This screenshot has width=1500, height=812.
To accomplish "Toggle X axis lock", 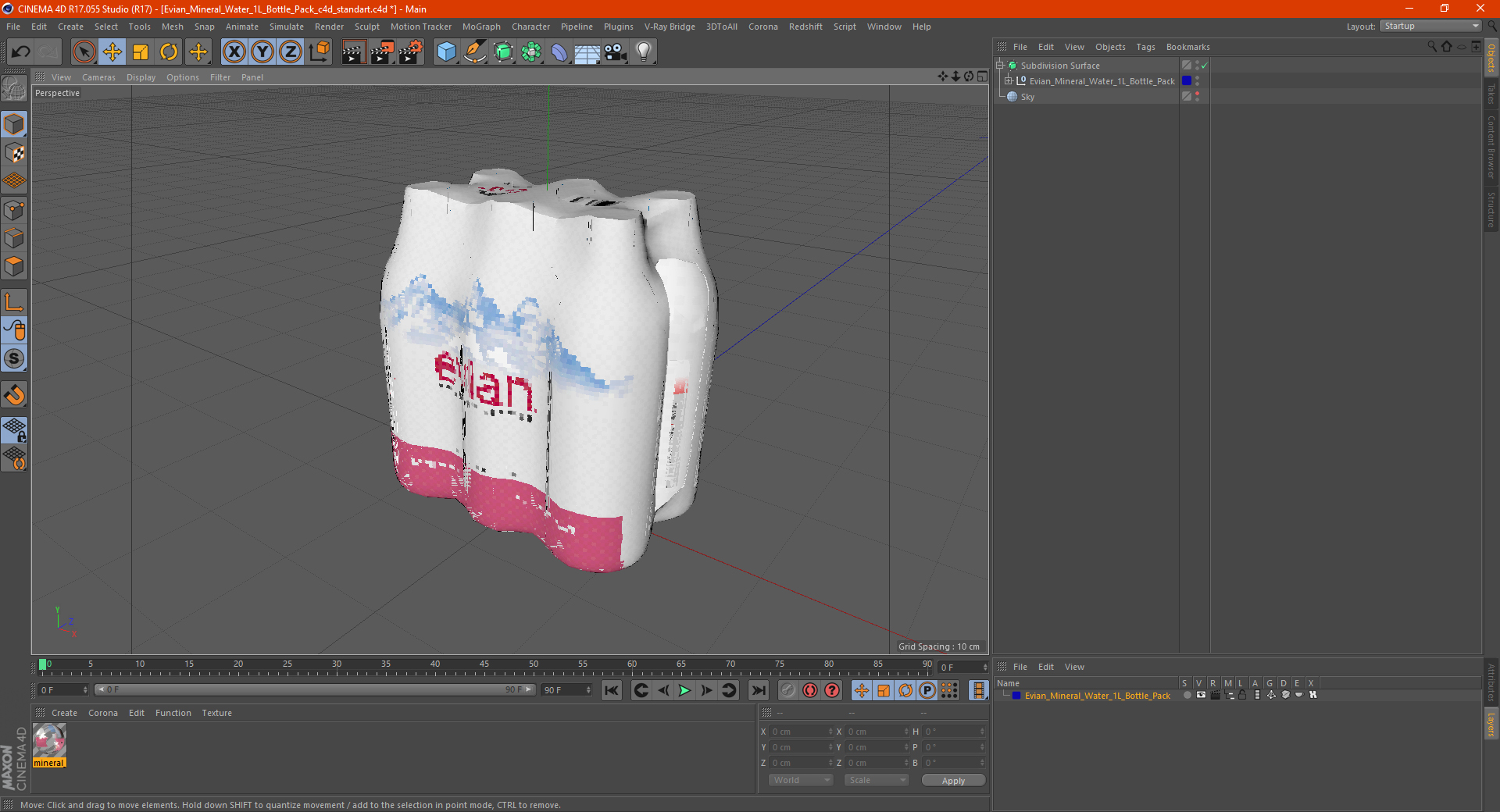I will click(x=234, y=52).
